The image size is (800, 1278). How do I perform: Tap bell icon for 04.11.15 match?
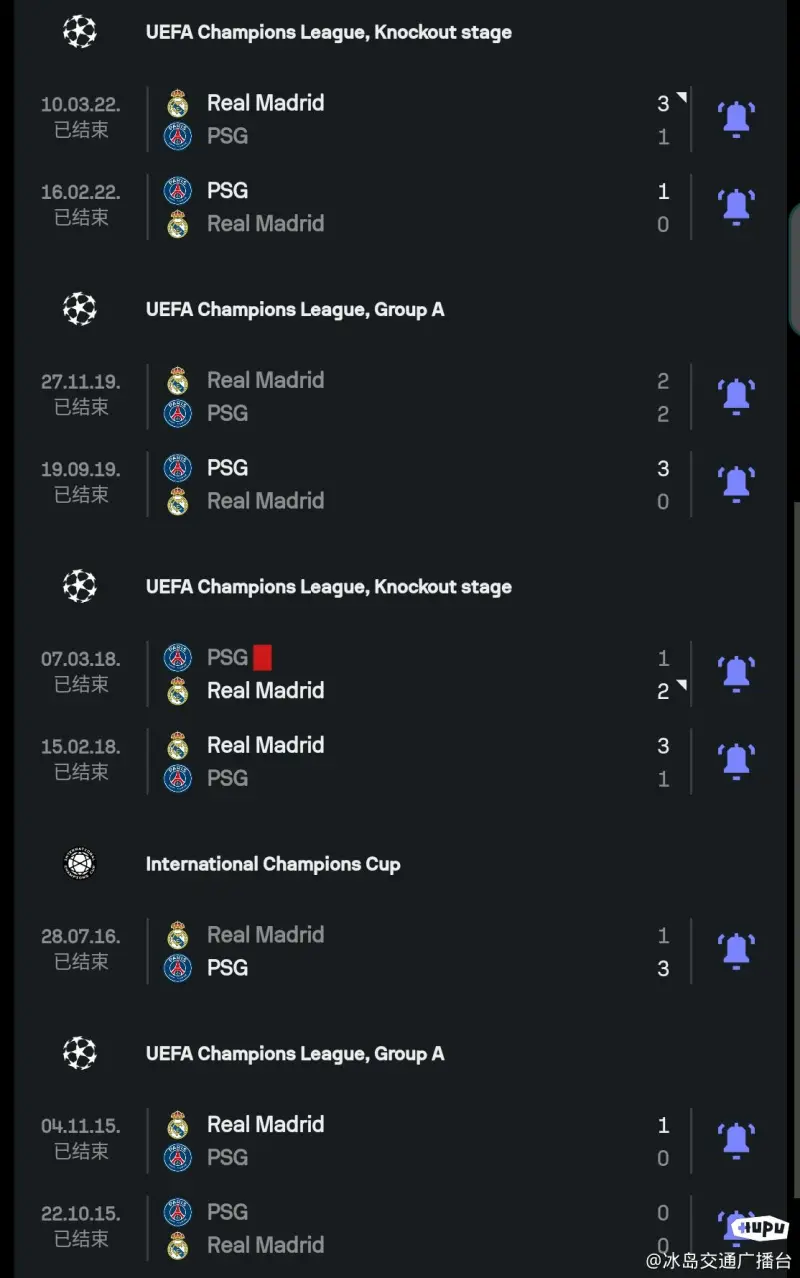(x=736, y=1141)
